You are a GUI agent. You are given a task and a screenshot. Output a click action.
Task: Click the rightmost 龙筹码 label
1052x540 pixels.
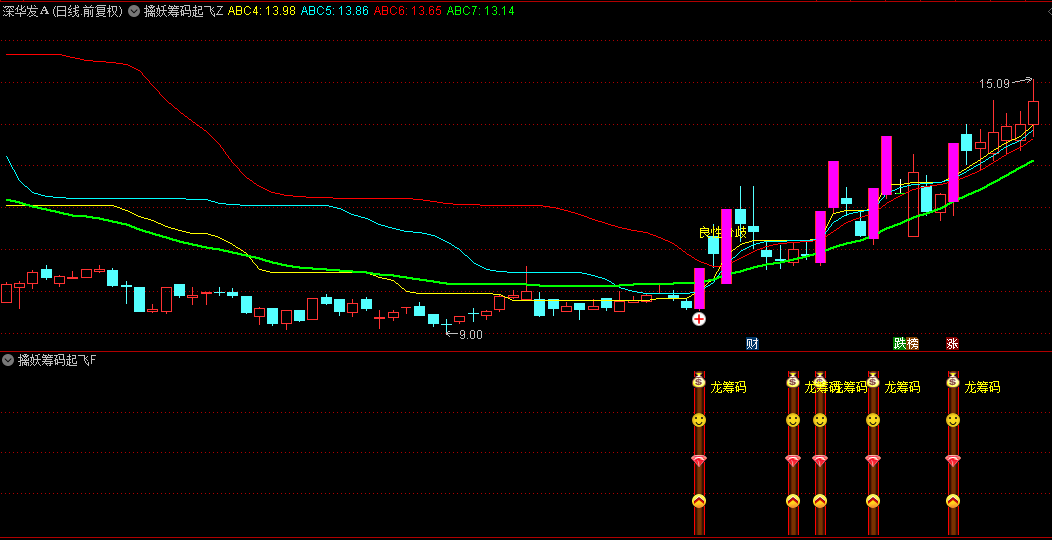pos(982,387)
